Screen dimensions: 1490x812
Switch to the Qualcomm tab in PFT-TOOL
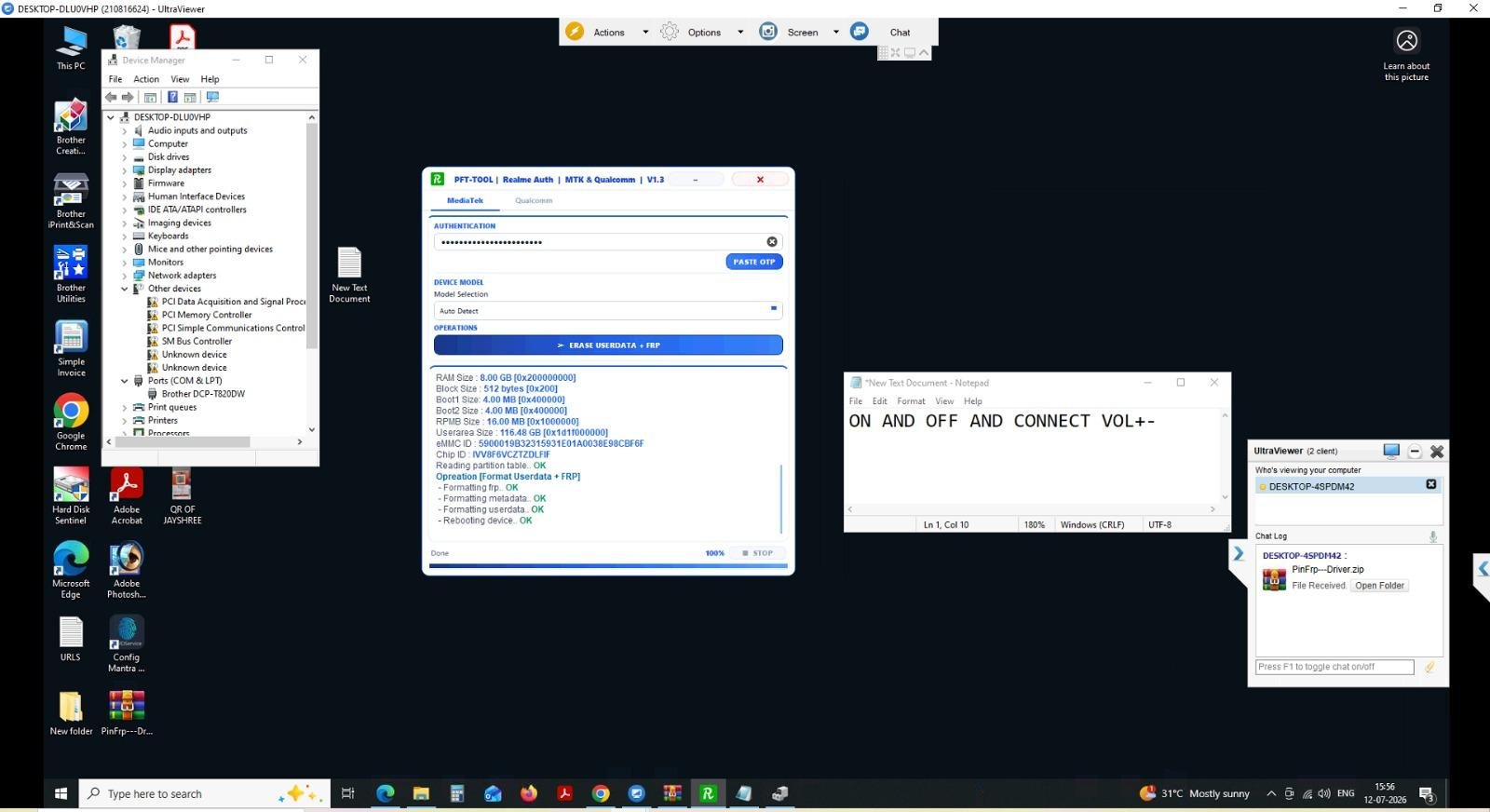pyautogui.click(x=534, y=200)
